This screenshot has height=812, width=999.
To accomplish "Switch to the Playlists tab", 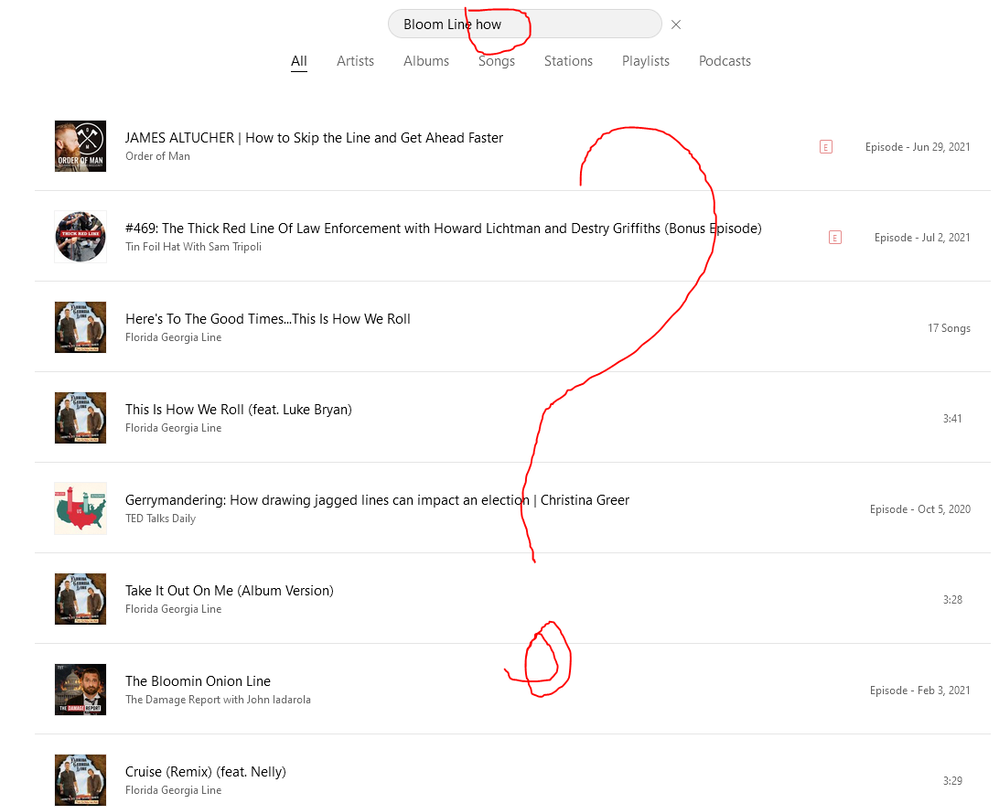I will (645, 61).
